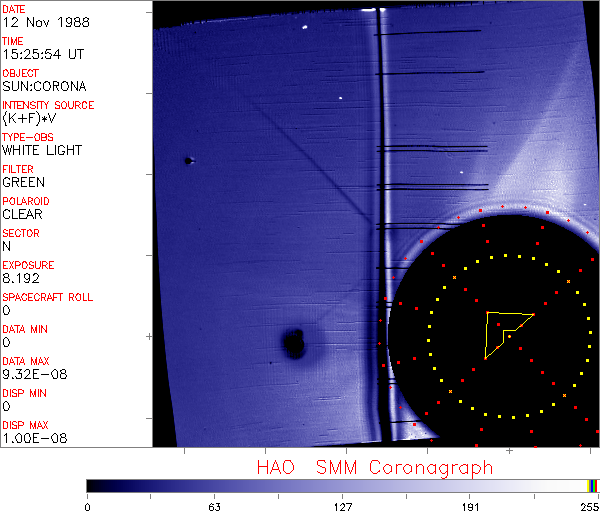Screen dimensions: 600x512
Task: Select the (K+F)*V intensity value
Action: click(x=29, y=119)
